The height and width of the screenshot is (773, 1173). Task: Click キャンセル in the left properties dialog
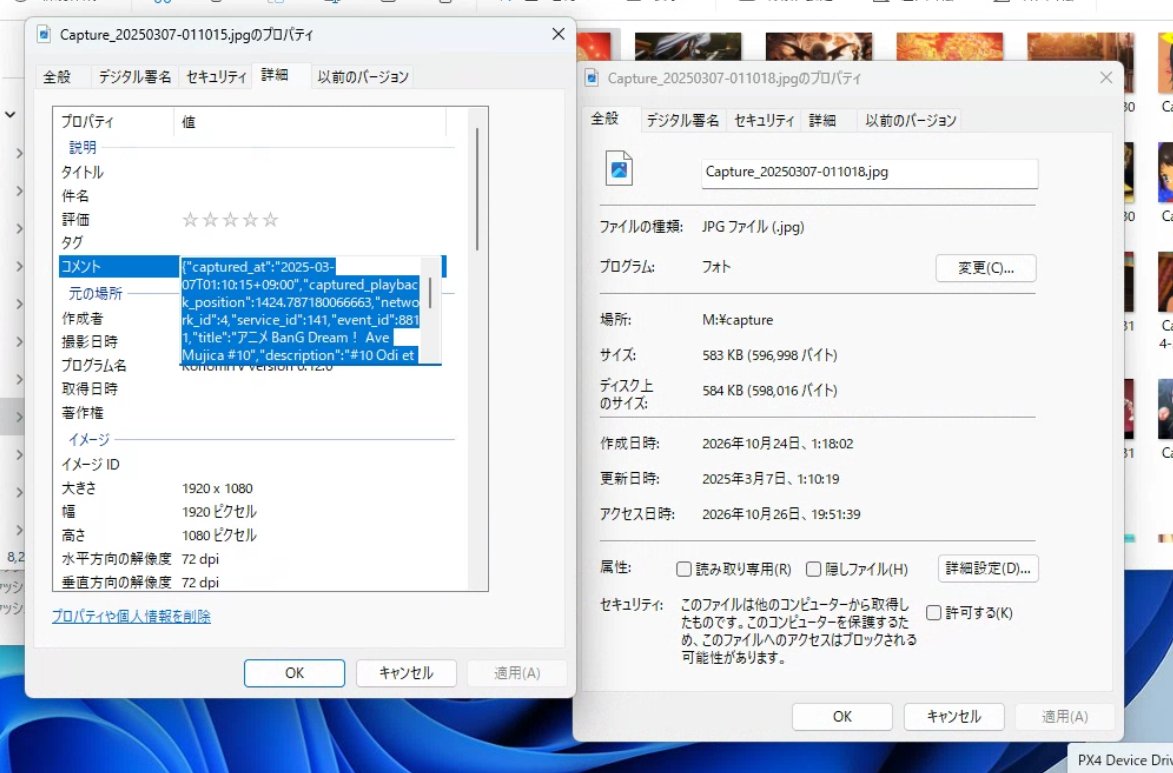405,673
